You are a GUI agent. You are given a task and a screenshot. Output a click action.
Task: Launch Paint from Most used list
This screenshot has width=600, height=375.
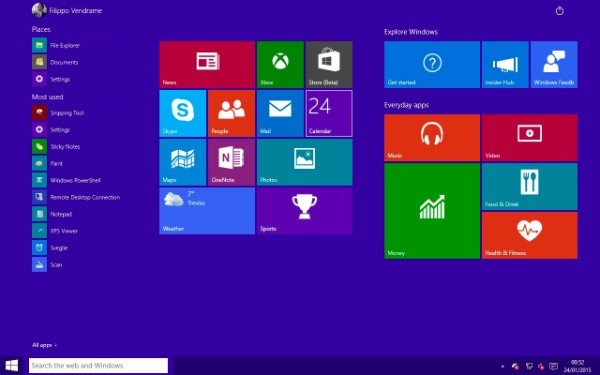[x=47, y=163]
